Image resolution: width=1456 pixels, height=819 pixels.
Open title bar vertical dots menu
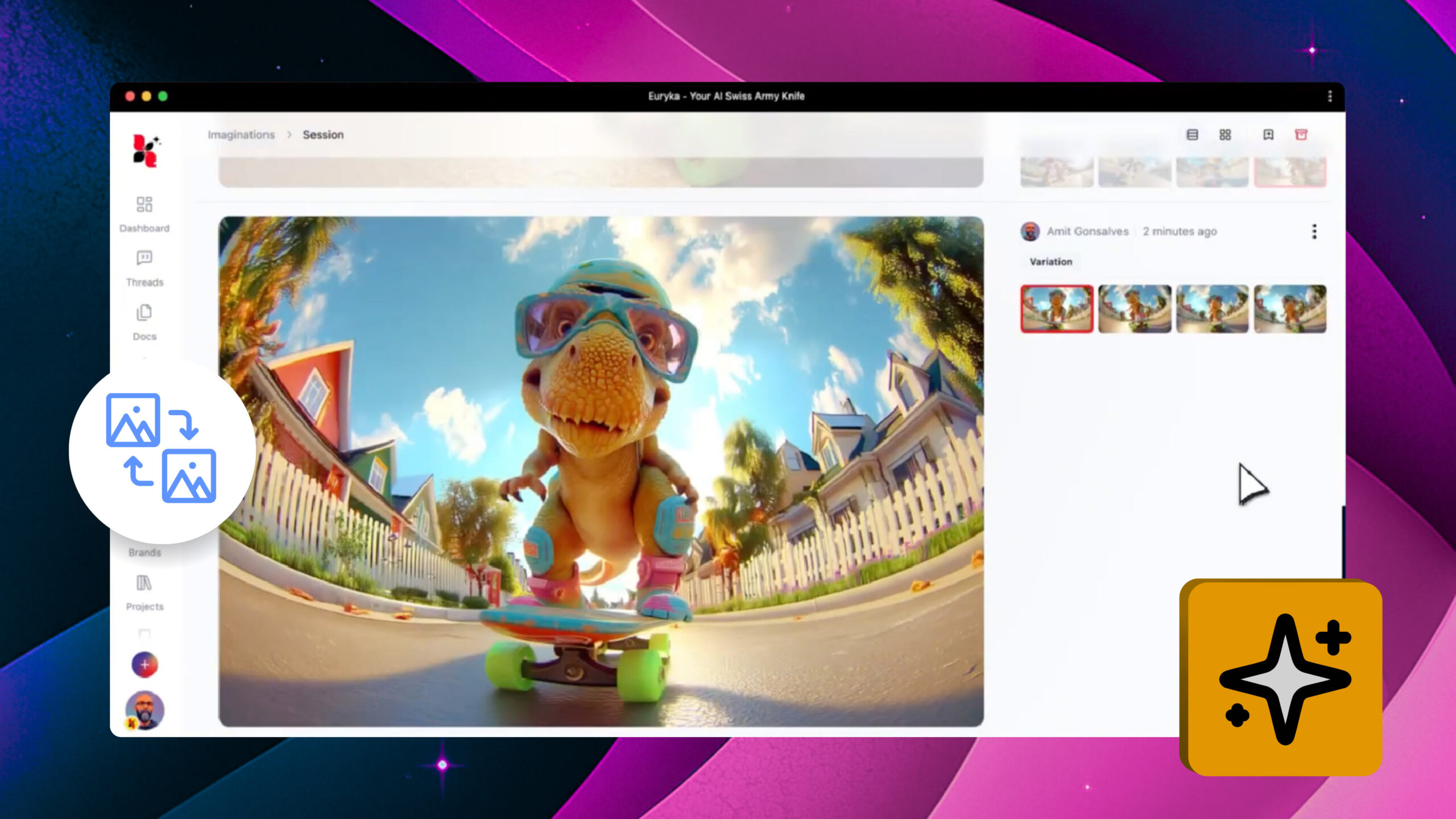[1330, 96]
